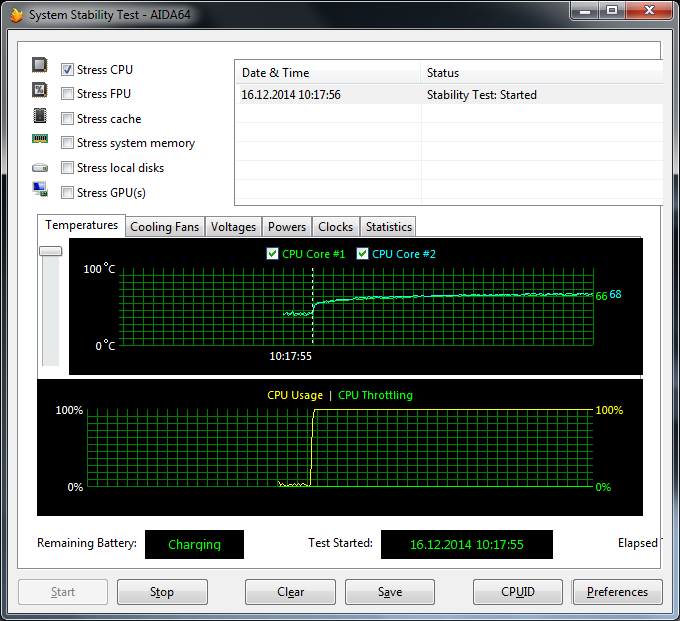The image size is (680, 621).
Task: Click the Remaining Battery label
Action: 87,543
